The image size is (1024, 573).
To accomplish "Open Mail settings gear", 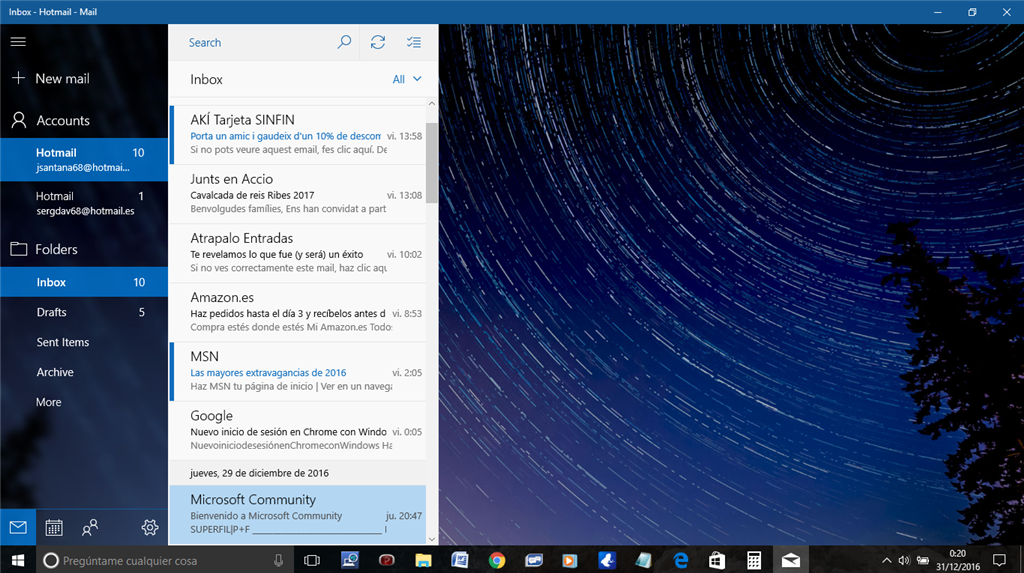I will (150, 527).
